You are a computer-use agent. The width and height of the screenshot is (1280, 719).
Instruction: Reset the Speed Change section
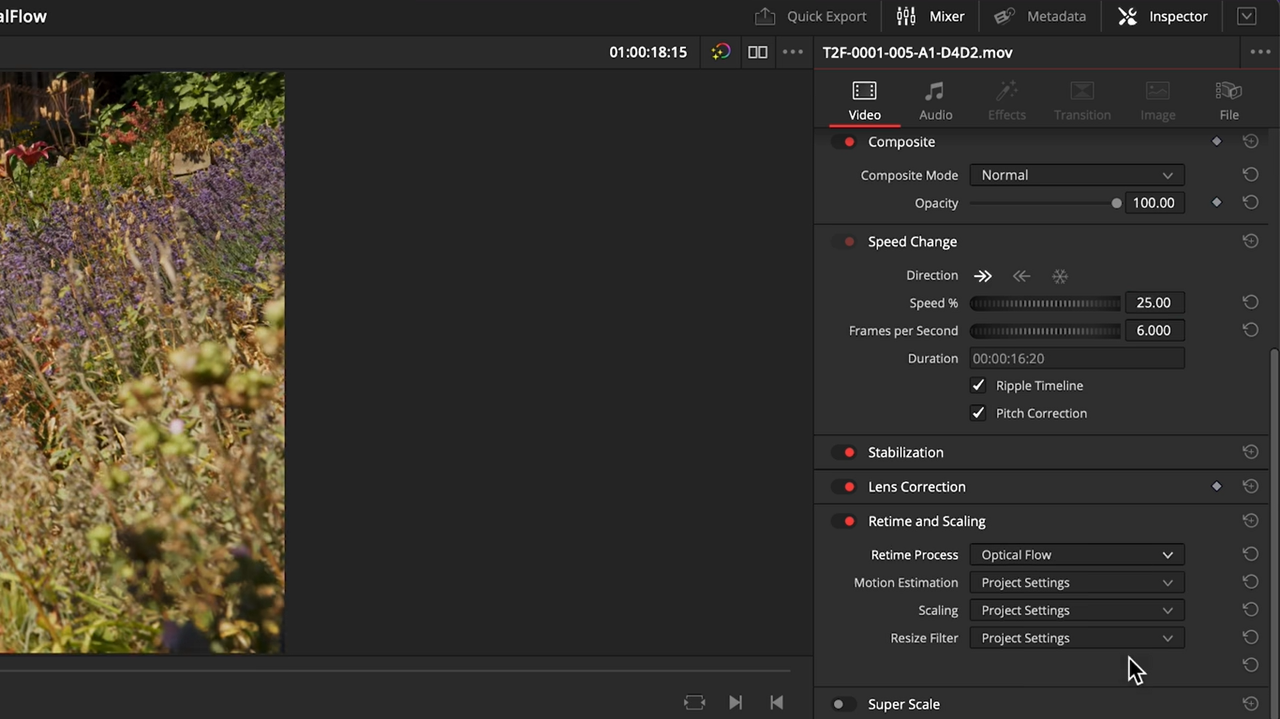[x=1250, y=241]
